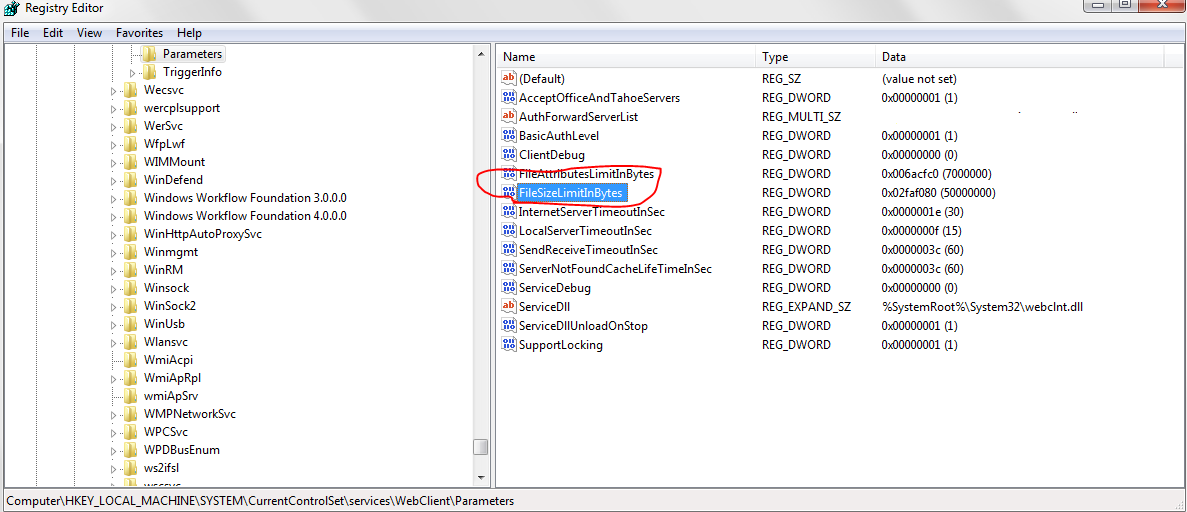The width and height of the screenshot is (1187, 512).
Task: Expand the Winmgmt tree node arrow
Action: point(114,253)
